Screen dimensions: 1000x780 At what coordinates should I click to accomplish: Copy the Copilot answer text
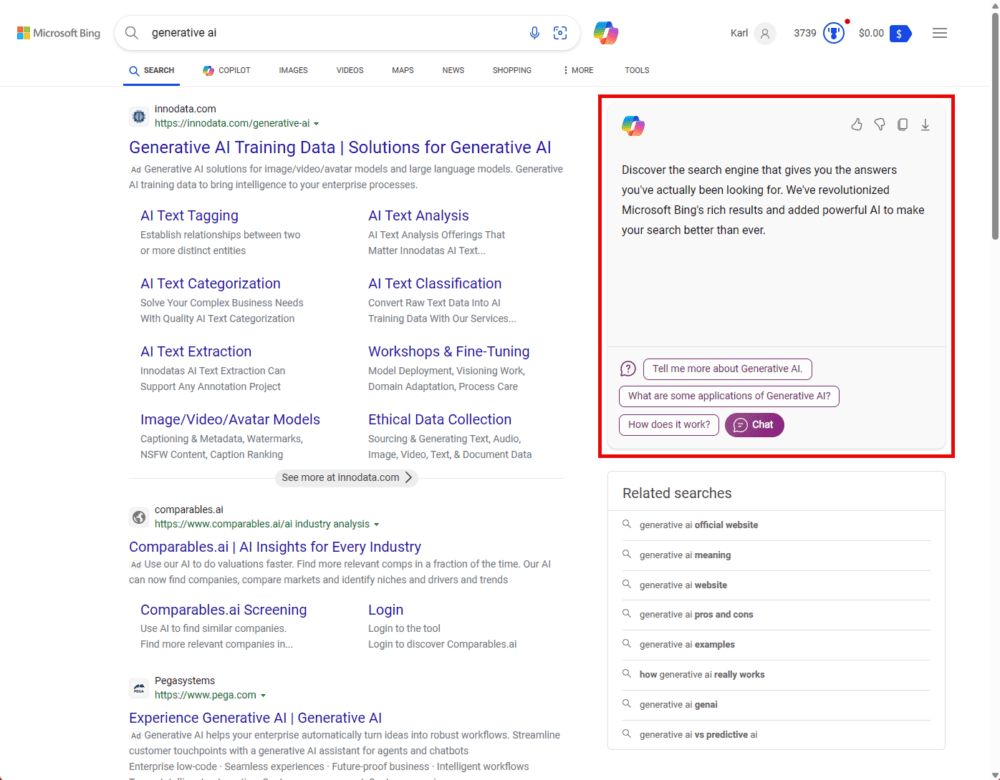[x=902, y=124]
